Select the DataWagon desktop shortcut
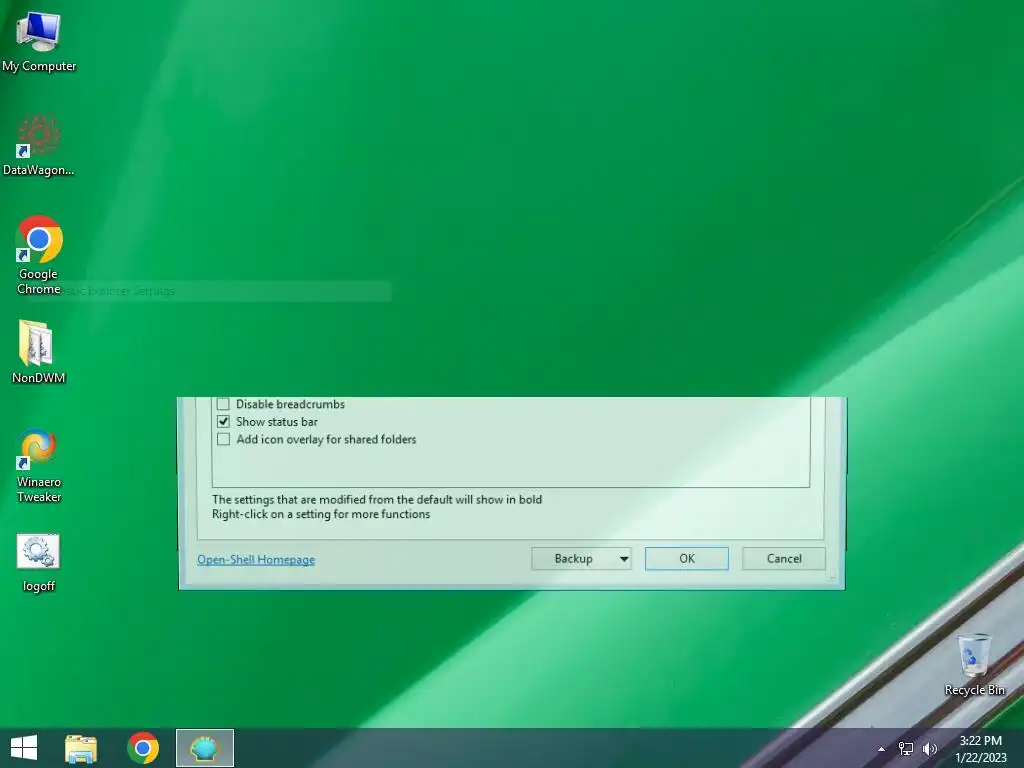Image resolution: width=1024 pixels, height=768 pixels. (x=39, y=145)
